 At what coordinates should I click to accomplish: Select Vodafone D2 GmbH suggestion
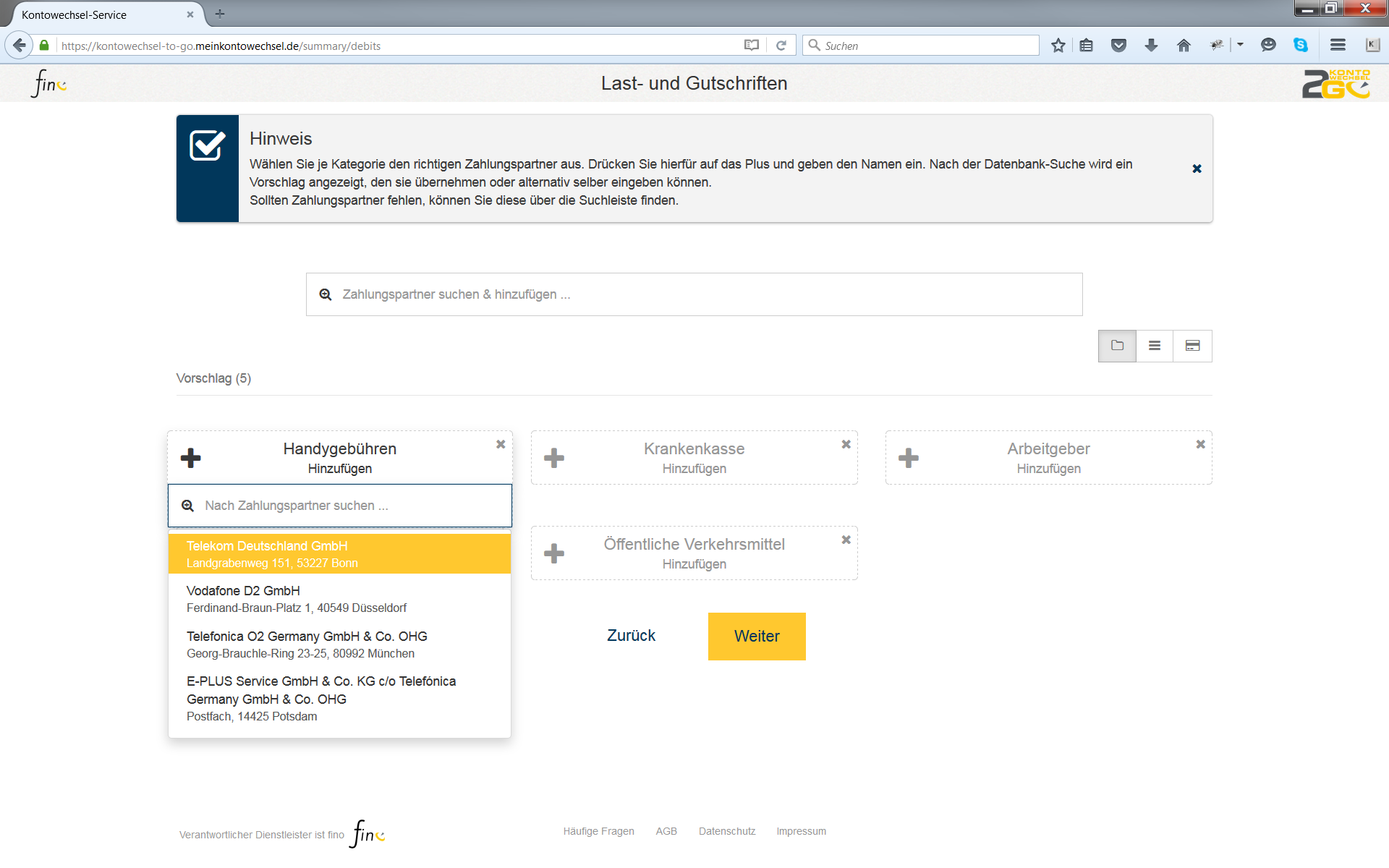pyautogui.click(x=339, y=599)
